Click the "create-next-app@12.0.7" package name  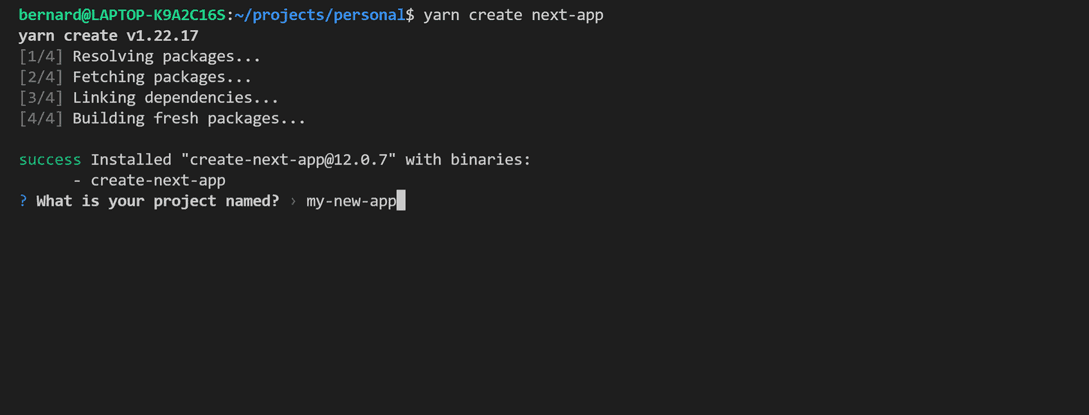pos(293,160)
